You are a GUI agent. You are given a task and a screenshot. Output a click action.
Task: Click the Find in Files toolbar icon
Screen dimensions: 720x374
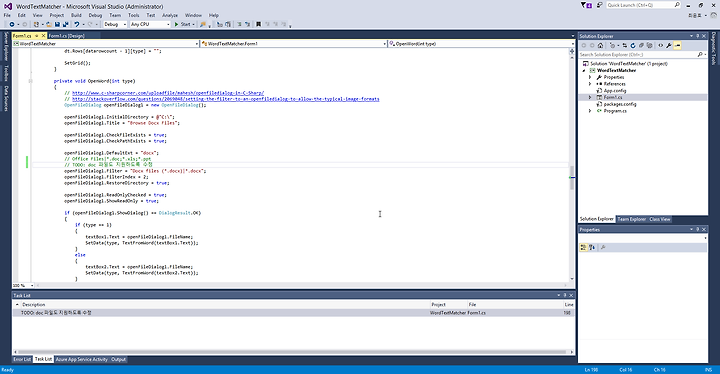202,24
